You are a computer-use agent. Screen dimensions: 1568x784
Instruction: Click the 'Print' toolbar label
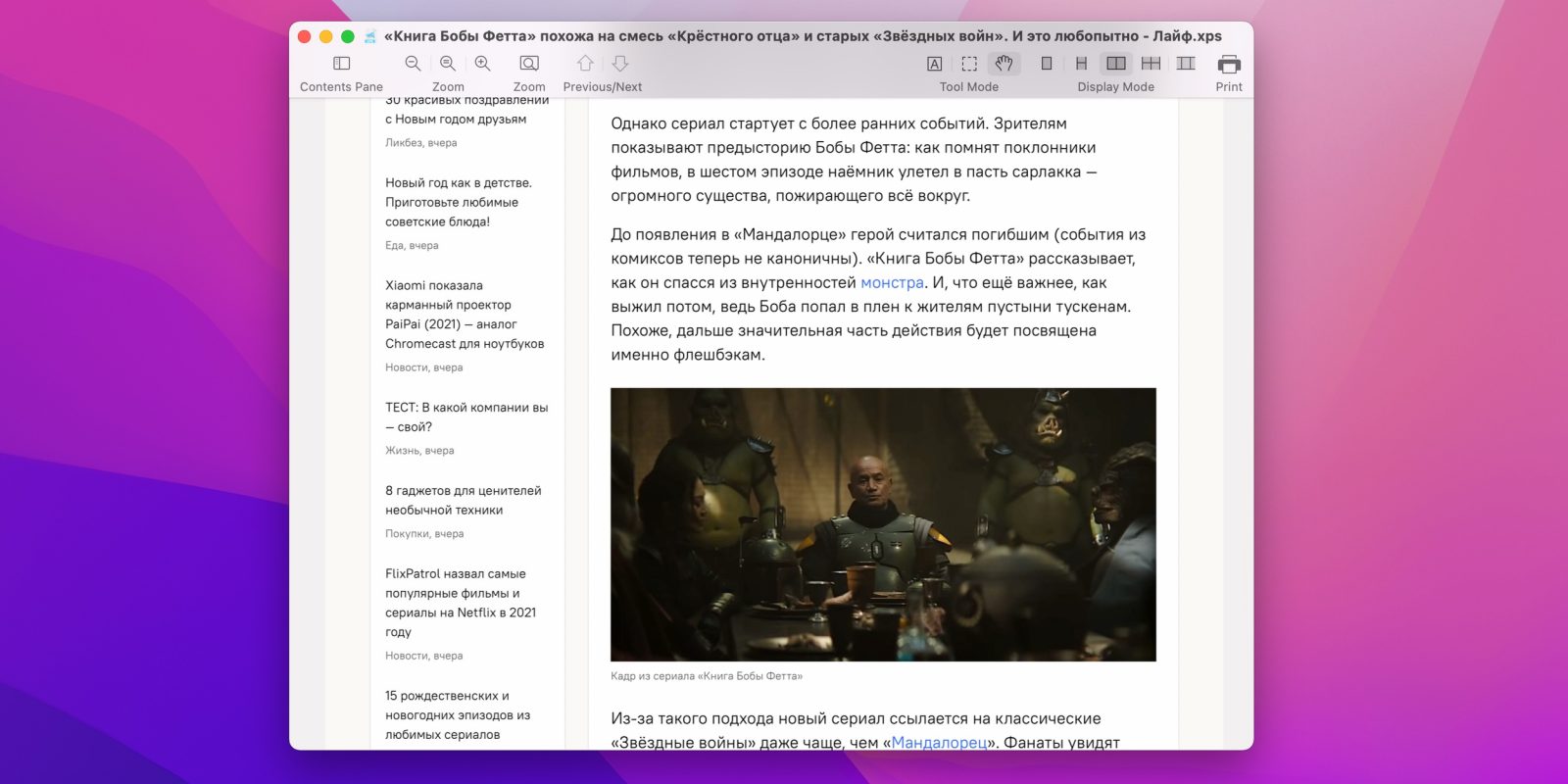point(1229,87)
